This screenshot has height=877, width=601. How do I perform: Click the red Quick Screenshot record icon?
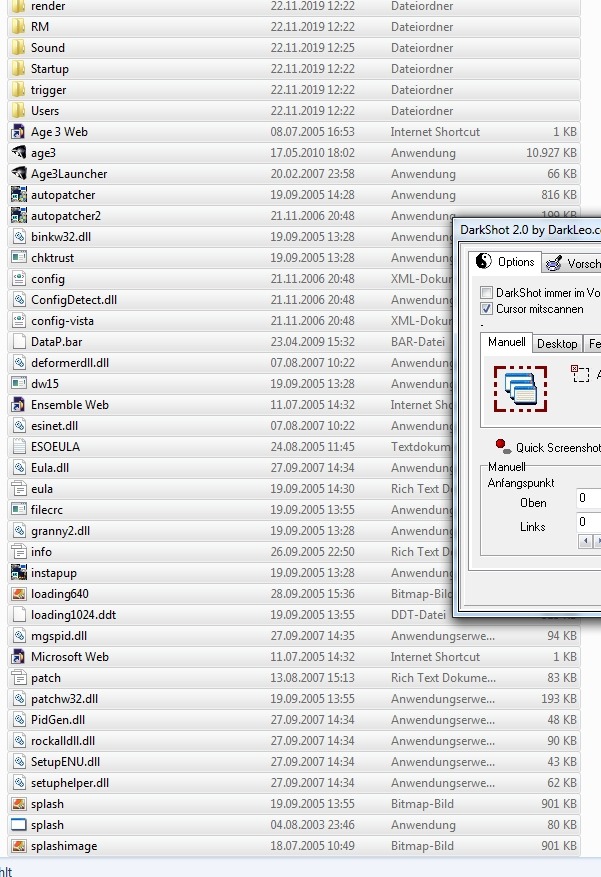pos(503,446)
